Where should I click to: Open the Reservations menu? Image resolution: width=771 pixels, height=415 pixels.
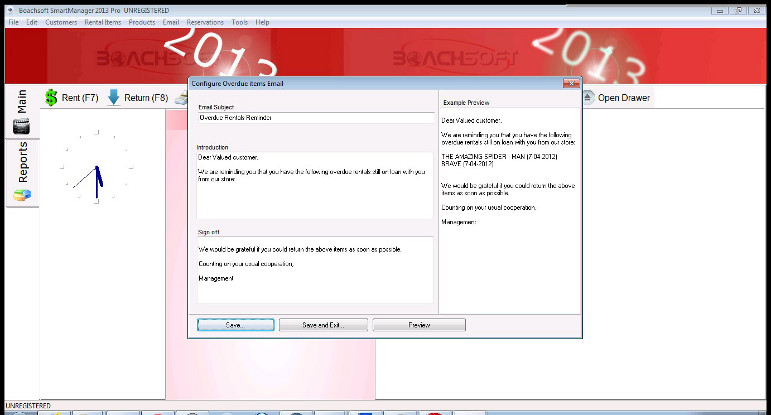tap(205, 22)
